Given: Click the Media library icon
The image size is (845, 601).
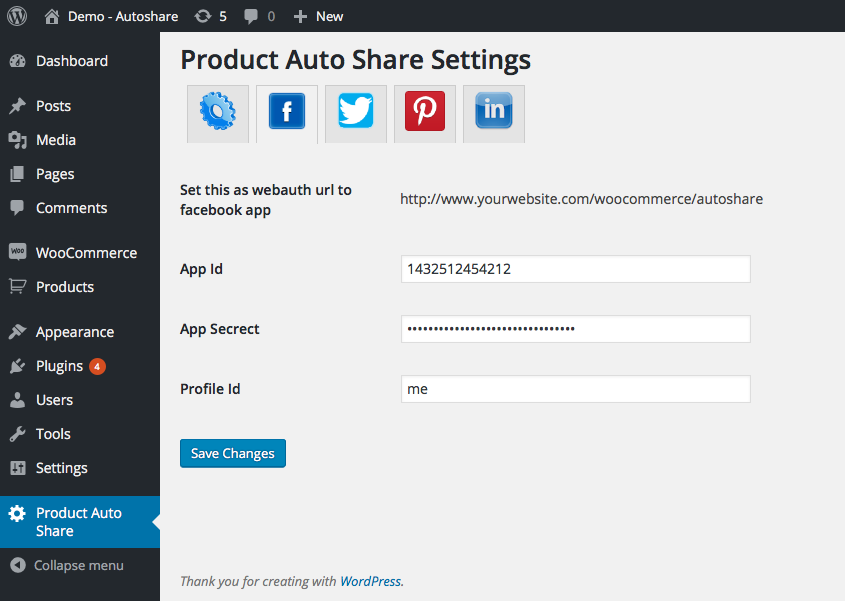Looking at the screenshot, I should click(17, 140).
